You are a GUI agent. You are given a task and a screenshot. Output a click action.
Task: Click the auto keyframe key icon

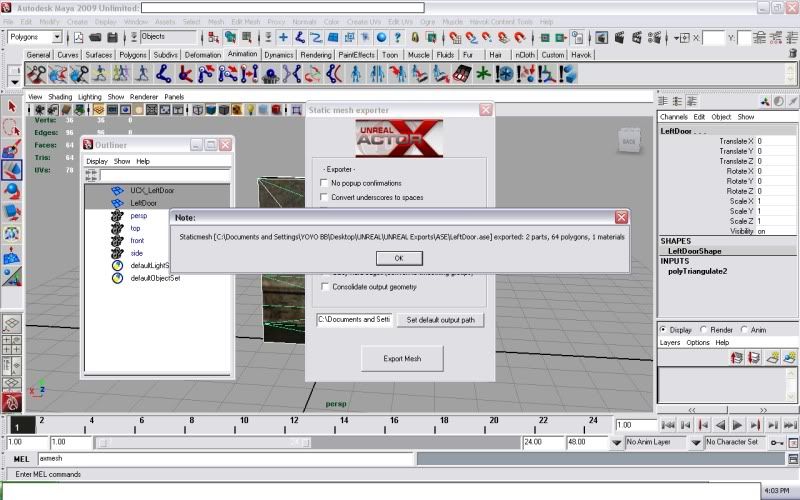click(x=777, y=443)
